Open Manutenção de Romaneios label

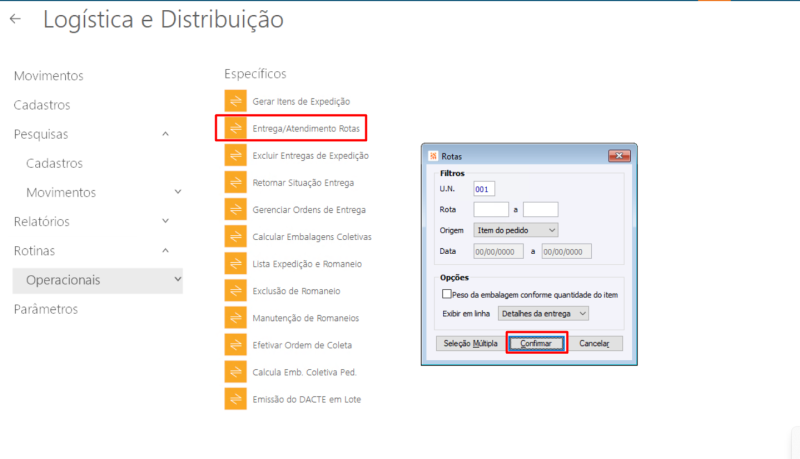tap(306, 318)
